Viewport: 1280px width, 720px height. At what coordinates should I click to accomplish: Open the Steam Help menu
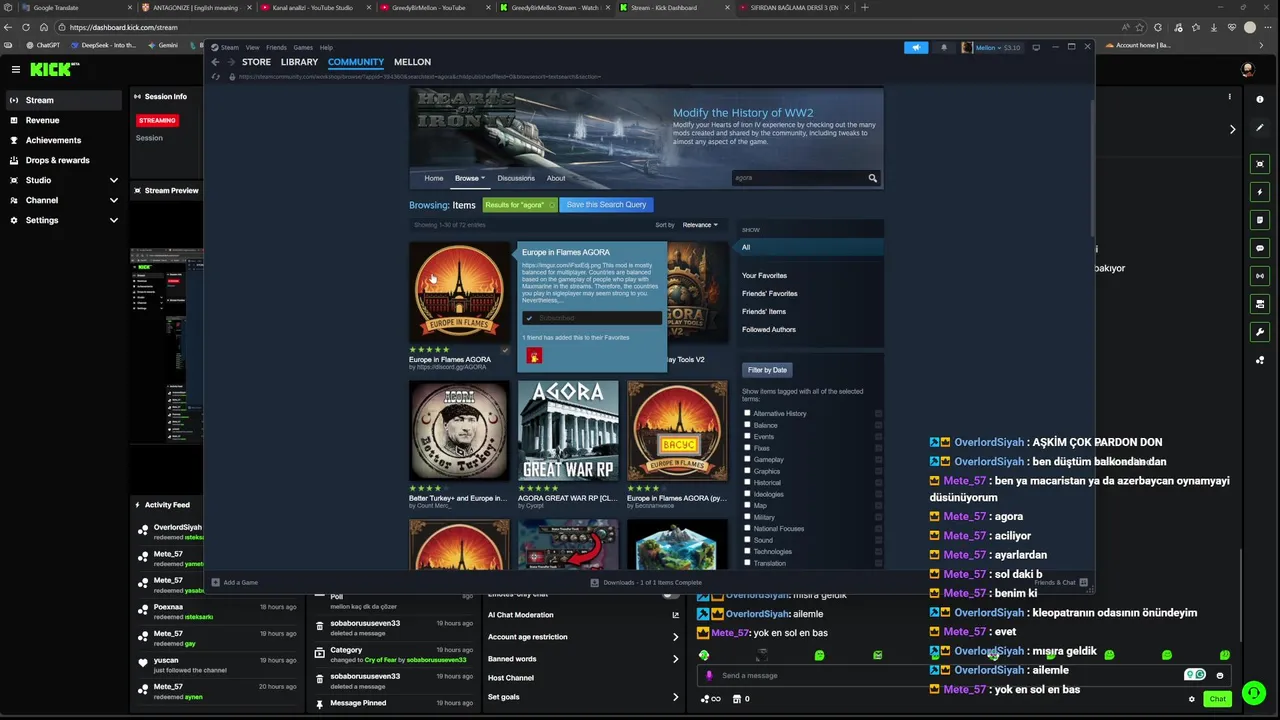tap(326, 47)
